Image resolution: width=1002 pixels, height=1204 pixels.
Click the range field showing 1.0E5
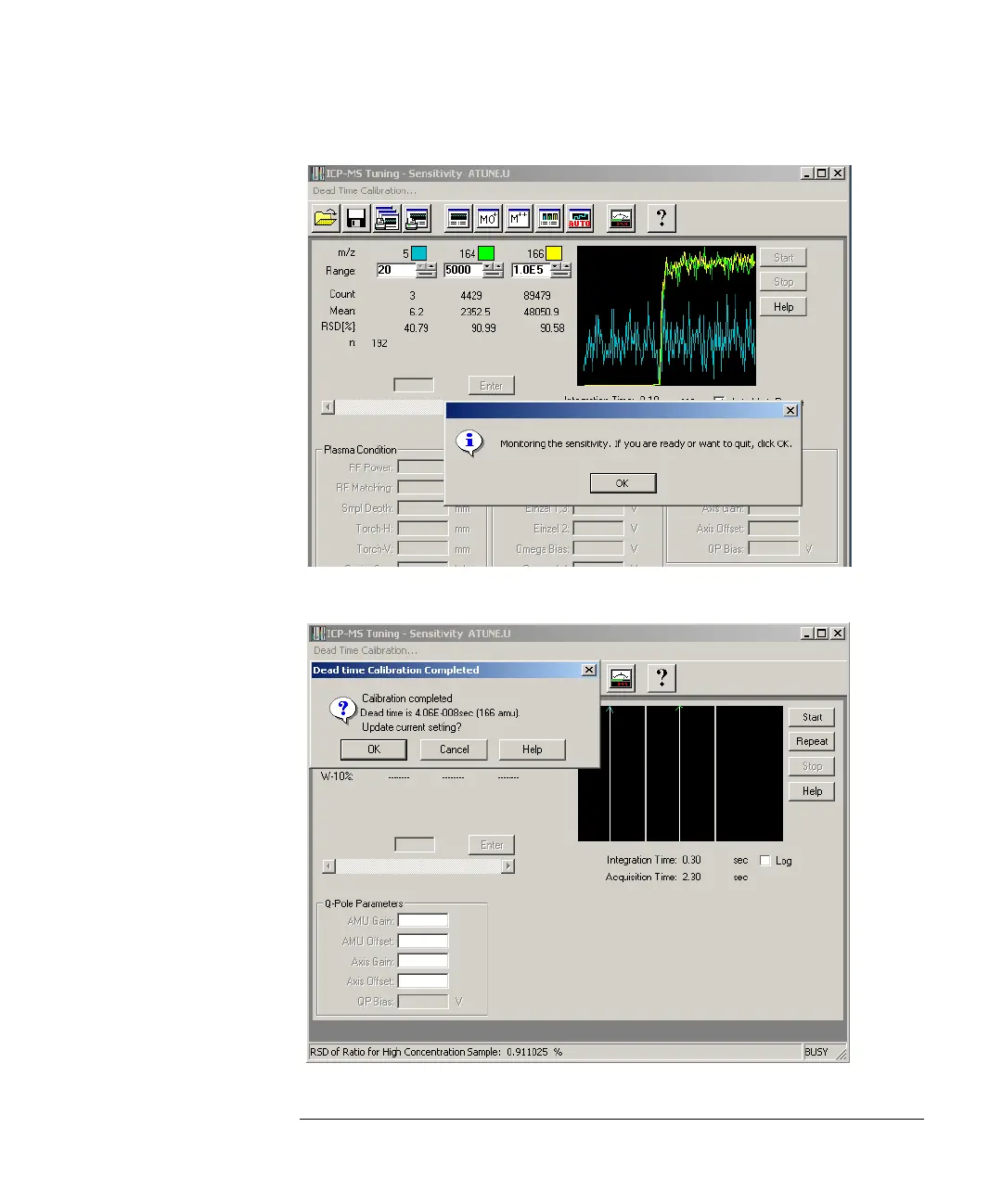pos(532,270)
